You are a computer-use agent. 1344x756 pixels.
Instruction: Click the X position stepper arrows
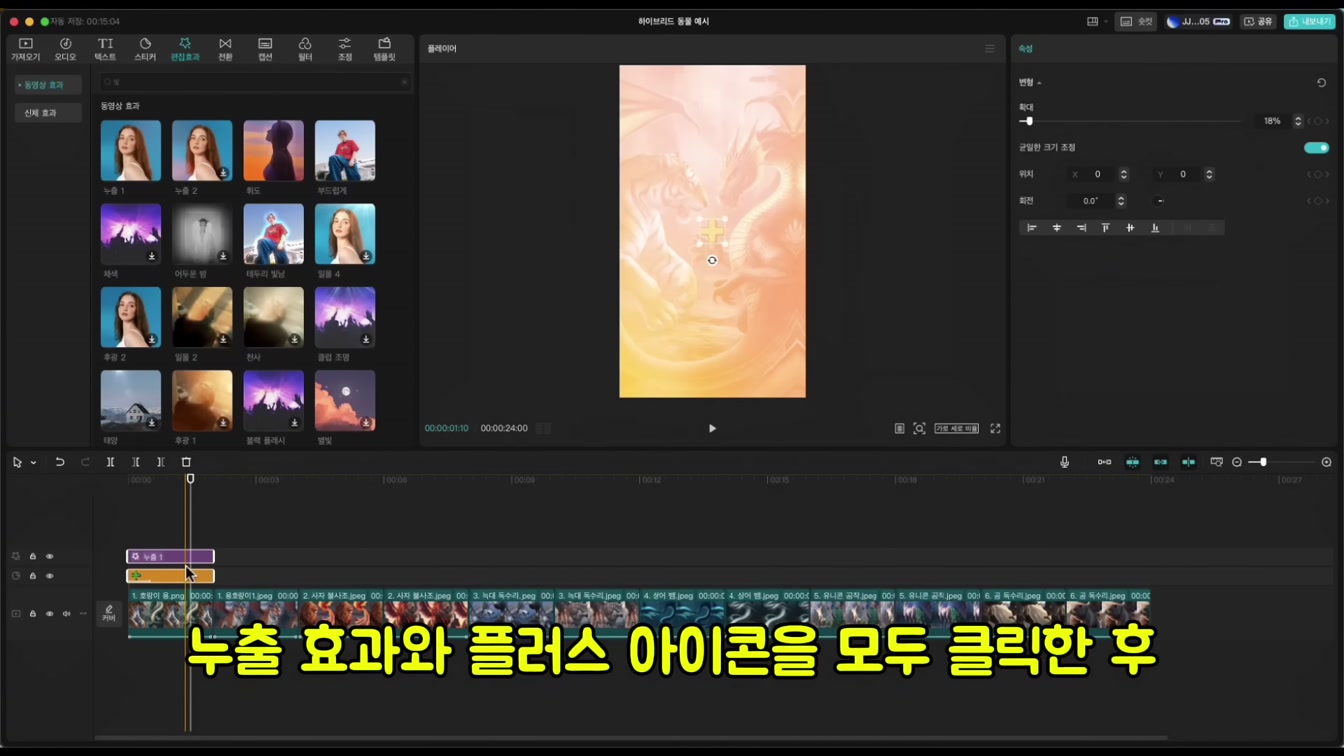[x=1124, y=174]
